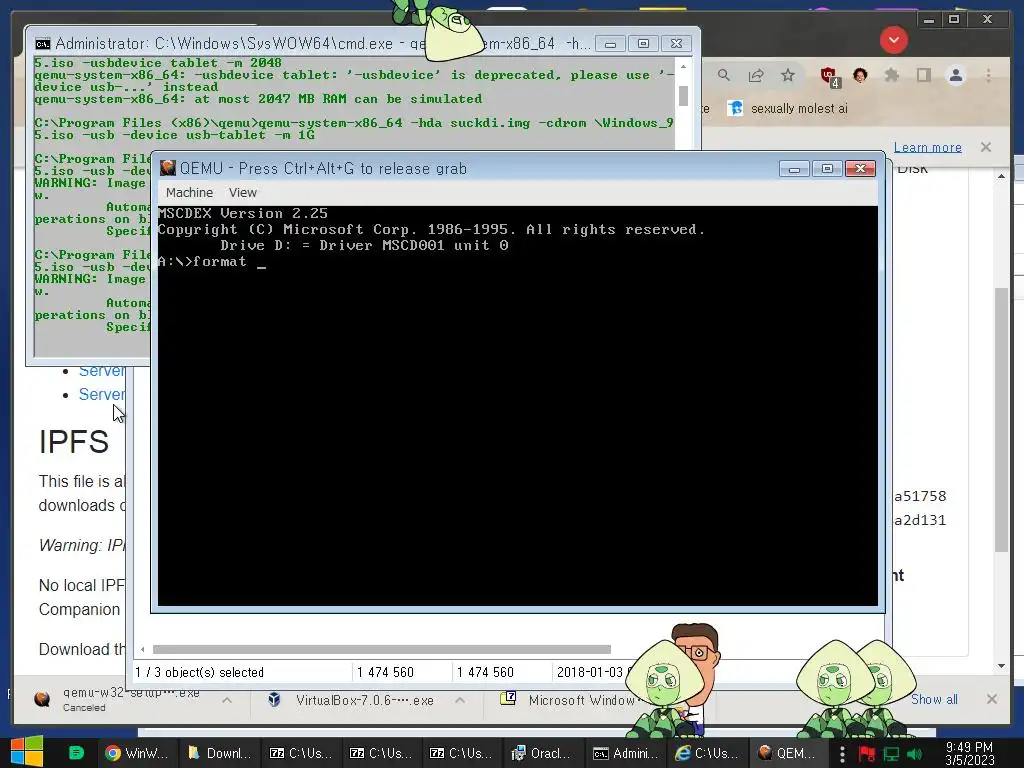This screenshot has height=768, width=1024.
Task: Click the IPFS heading on the page
Action: (x=74, y=442)
